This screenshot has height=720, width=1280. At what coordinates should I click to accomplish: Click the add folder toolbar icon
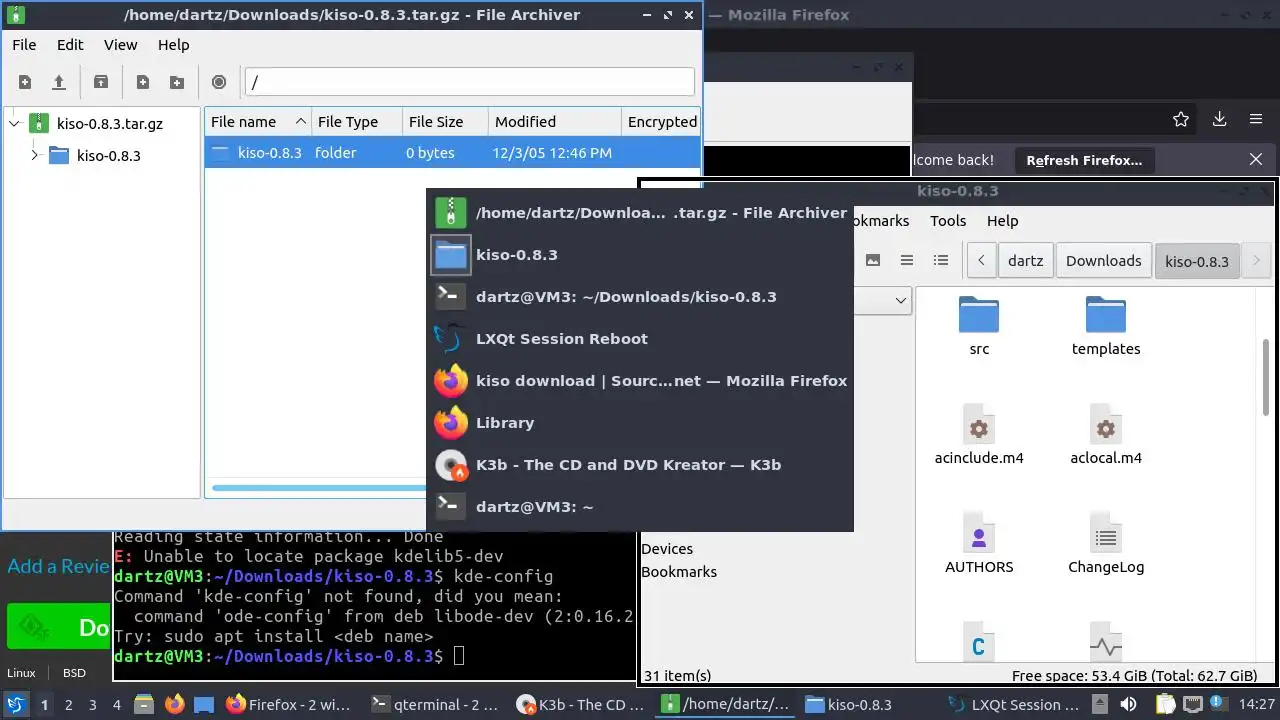click(177, 82)
